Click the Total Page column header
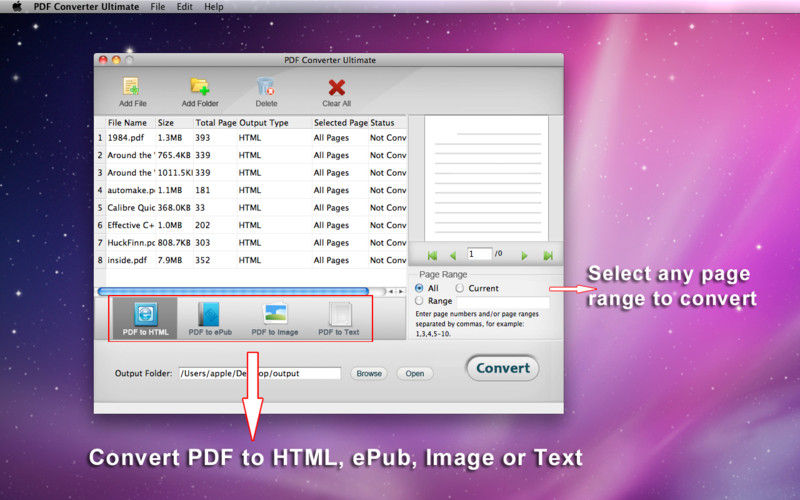The height and width of the screenshot is (500, 800). (216, 123)
